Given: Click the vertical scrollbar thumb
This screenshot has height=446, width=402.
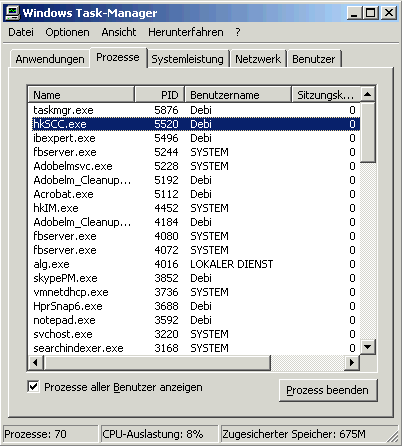Looking at the screenshot, I should [x=368, y=133].
